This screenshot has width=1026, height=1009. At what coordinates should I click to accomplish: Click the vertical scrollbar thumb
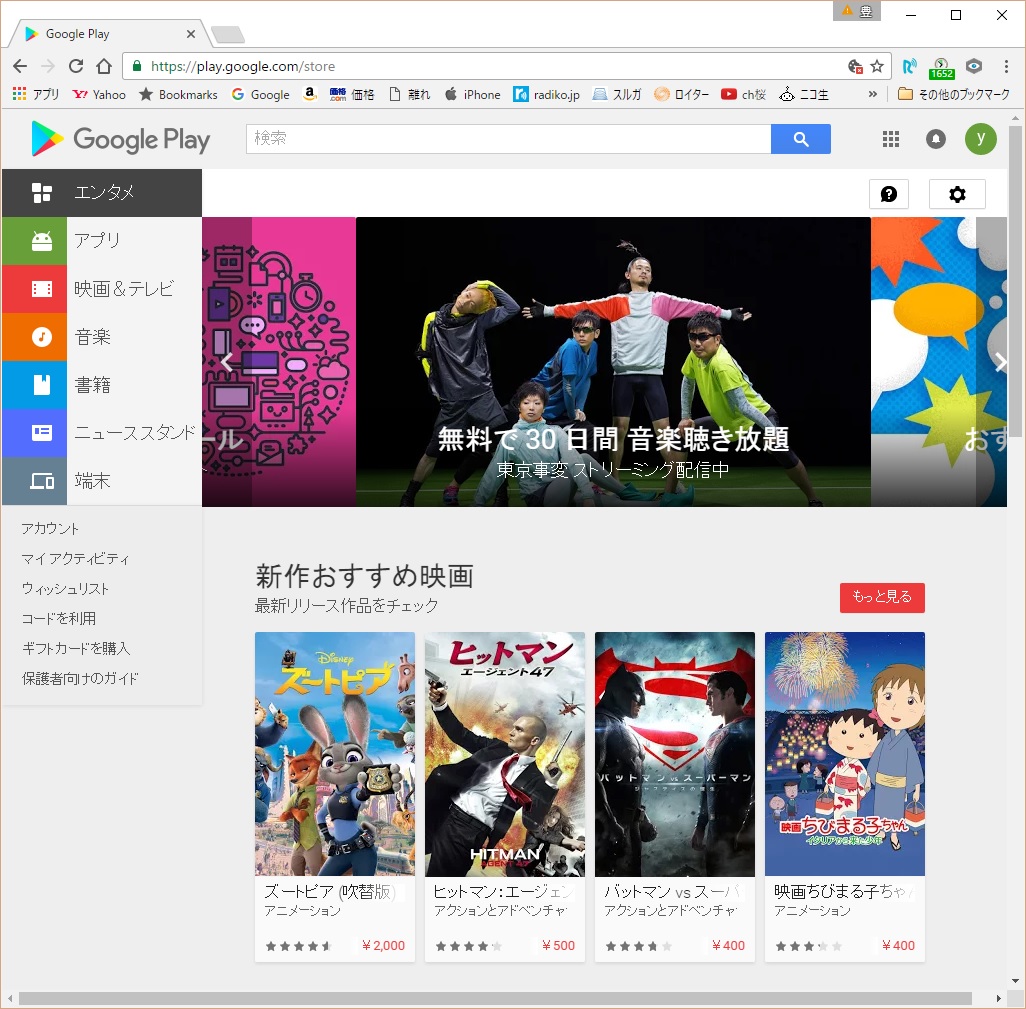1015,281
